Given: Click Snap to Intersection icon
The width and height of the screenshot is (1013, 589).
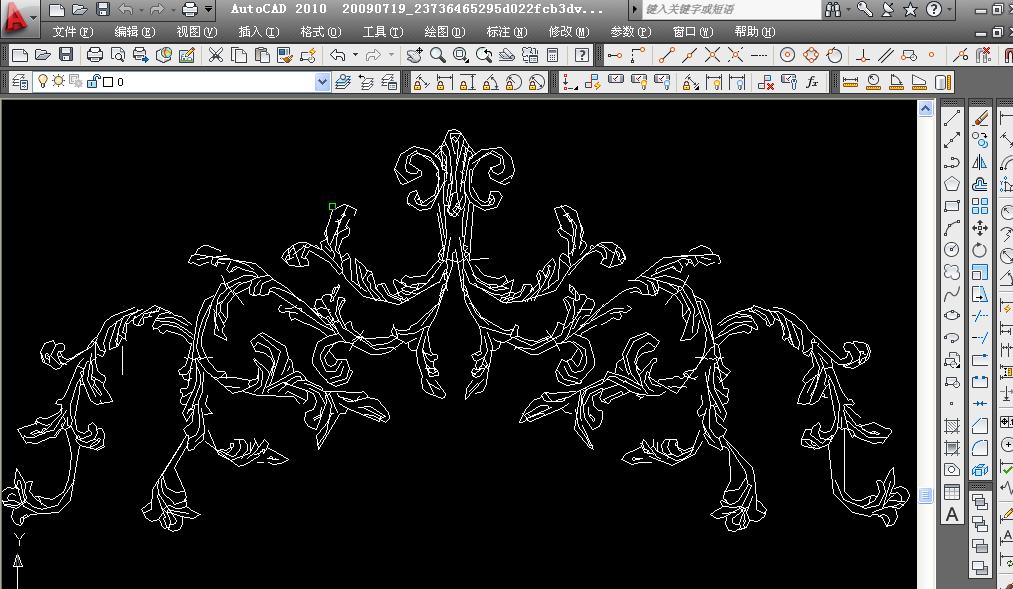Looking at the screenshot, I should click(x=713, y=55).
